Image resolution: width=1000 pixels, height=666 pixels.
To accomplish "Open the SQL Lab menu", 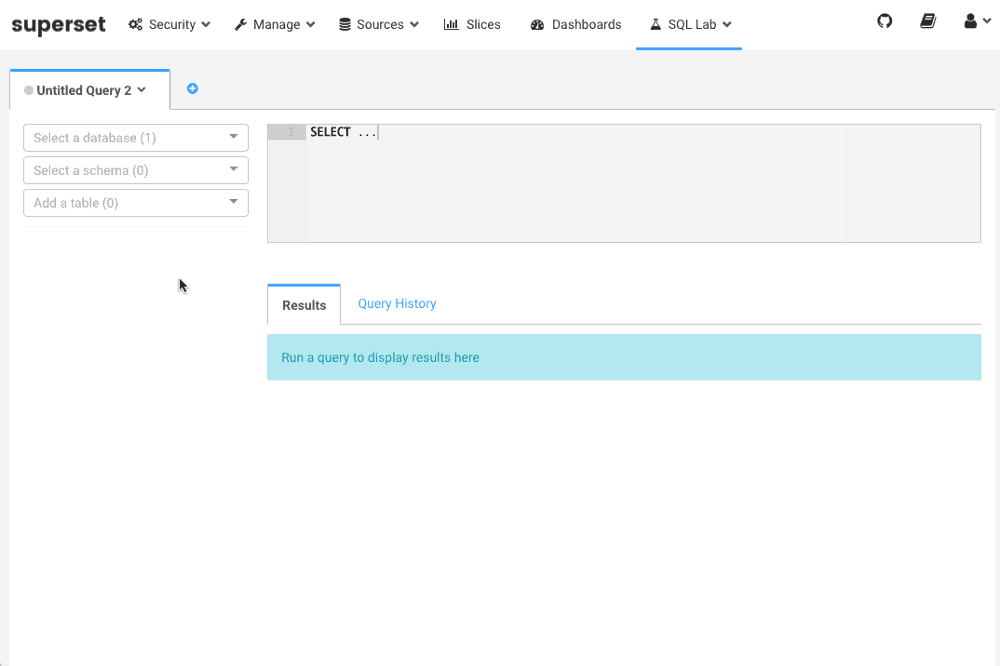I will [x=690, y=24].
